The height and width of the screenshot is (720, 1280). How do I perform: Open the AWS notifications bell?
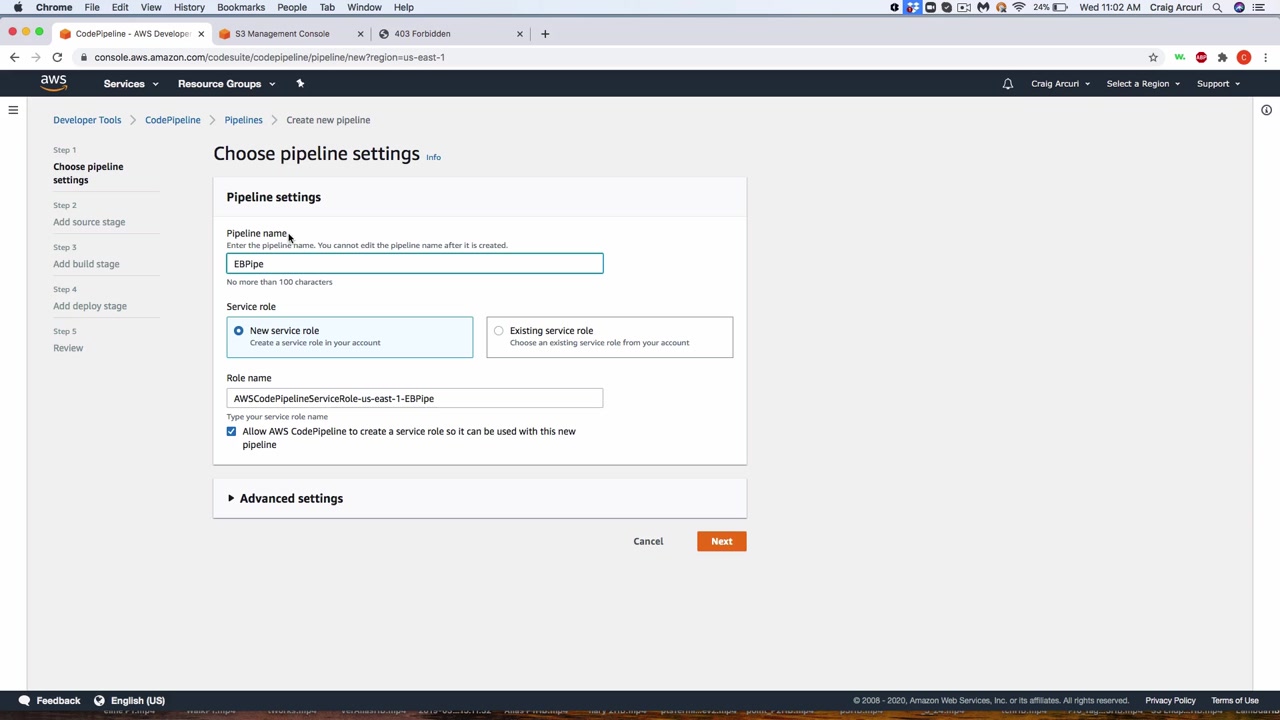[1008, 84]
